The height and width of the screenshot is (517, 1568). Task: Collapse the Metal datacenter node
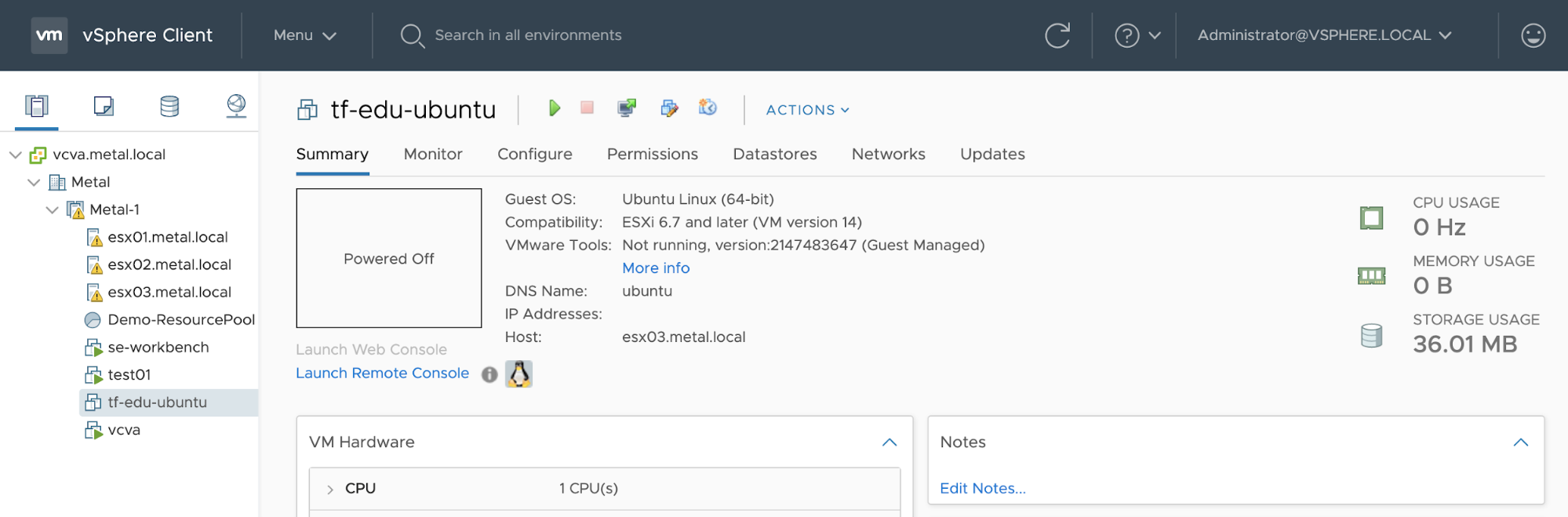point(34,182)
